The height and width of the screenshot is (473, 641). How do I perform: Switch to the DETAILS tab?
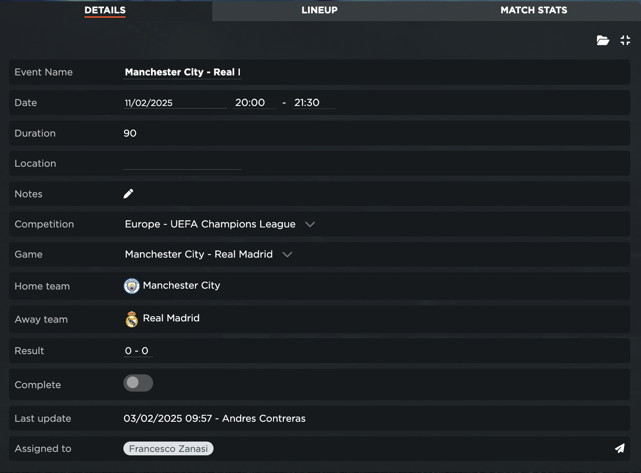105,10
